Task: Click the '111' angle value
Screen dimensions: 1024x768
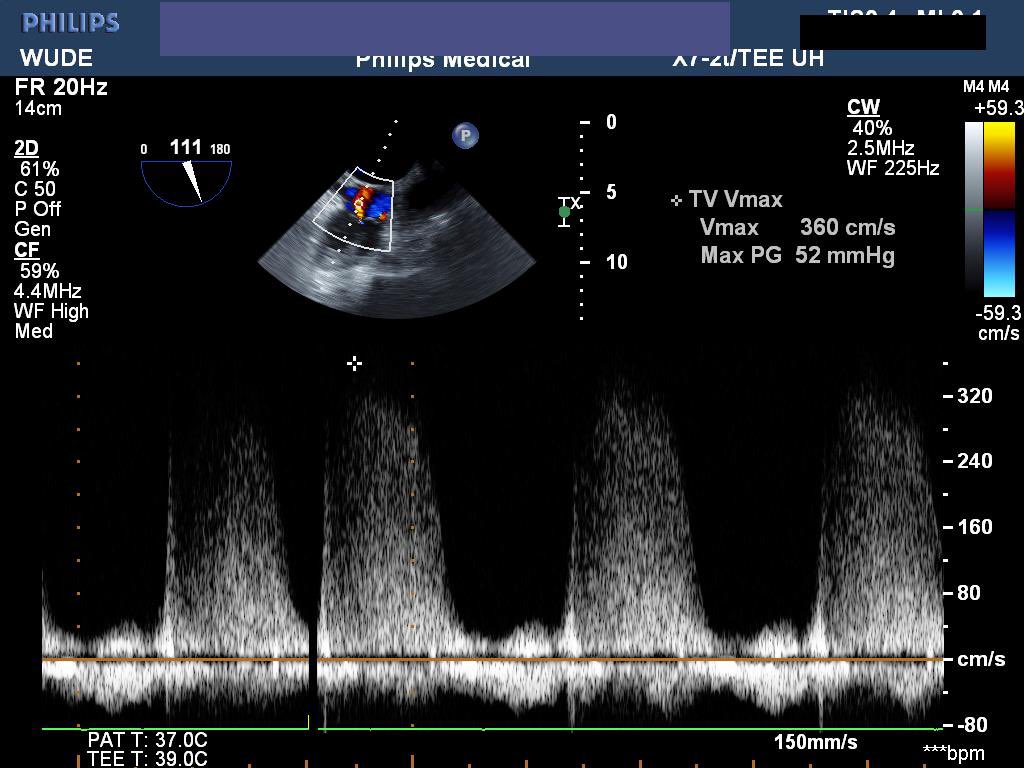Action: pyautogui.click(x=185, y=147)
